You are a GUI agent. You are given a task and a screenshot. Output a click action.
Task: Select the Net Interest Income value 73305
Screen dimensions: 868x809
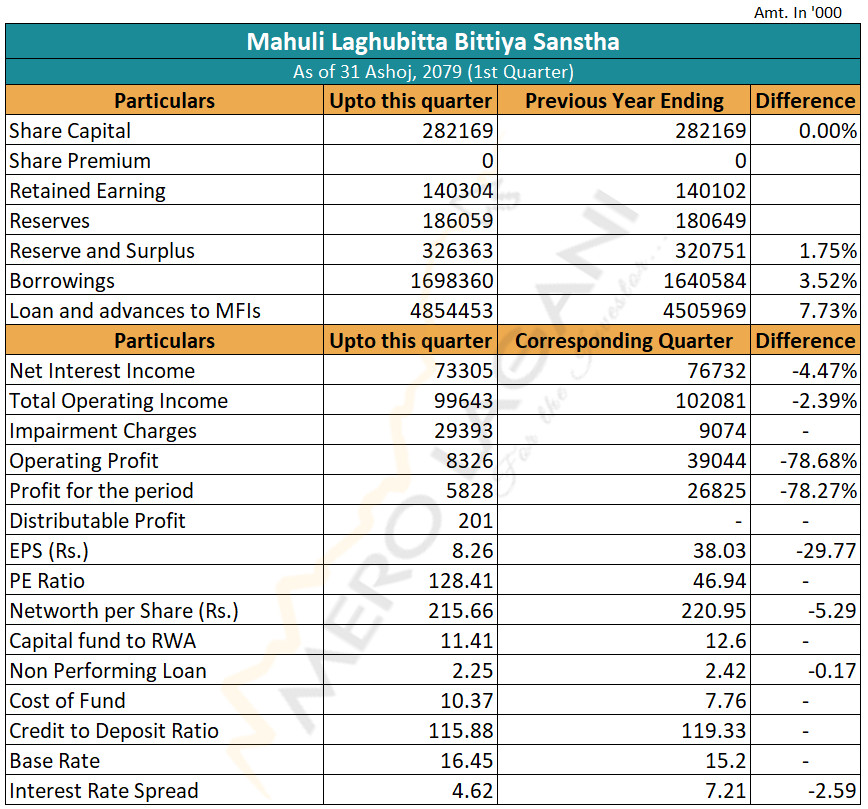click(463, 371)
